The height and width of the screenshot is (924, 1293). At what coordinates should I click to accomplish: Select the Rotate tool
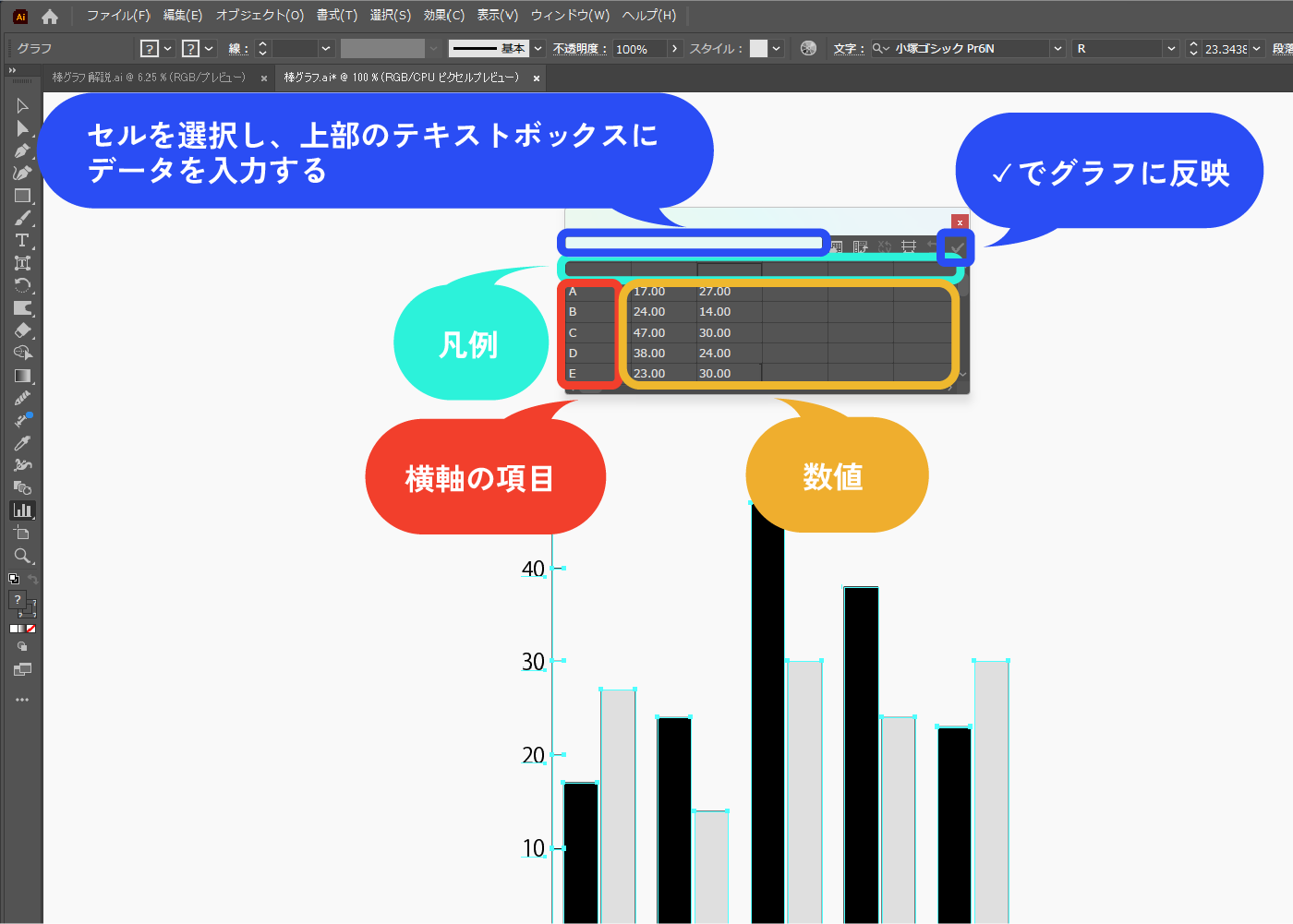[22, 285]
